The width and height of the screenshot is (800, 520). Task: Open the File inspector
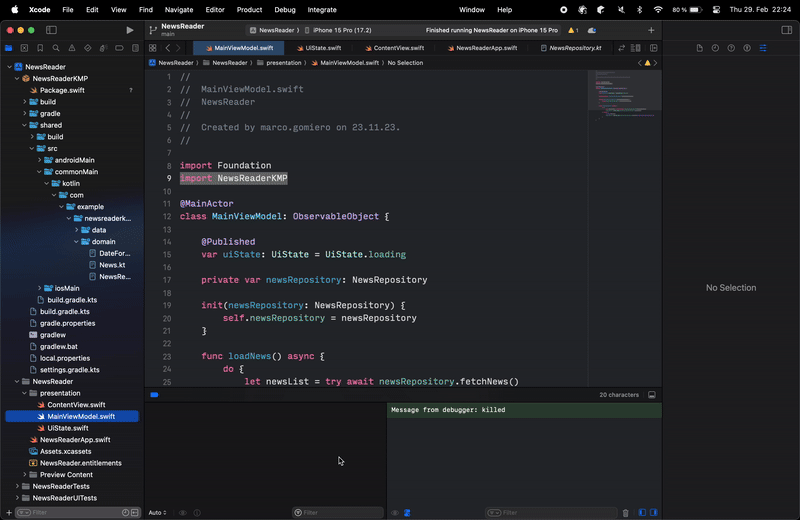699,48
